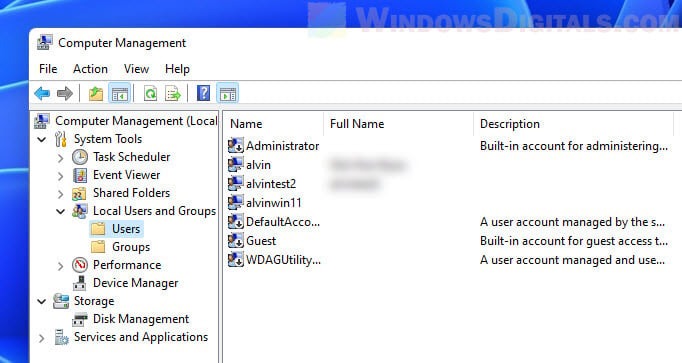Viewport: 682px width, 363px height.
Task: Sort by the Full Name column header
Action: 398,124
